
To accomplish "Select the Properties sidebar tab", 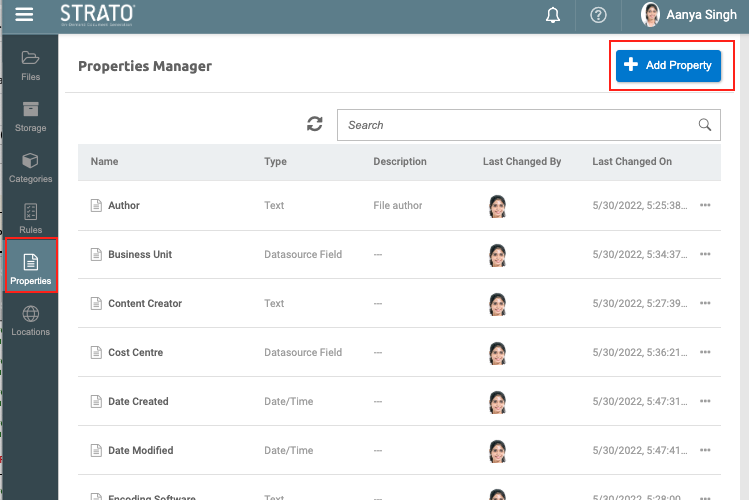I will click(x=30, y=268).
